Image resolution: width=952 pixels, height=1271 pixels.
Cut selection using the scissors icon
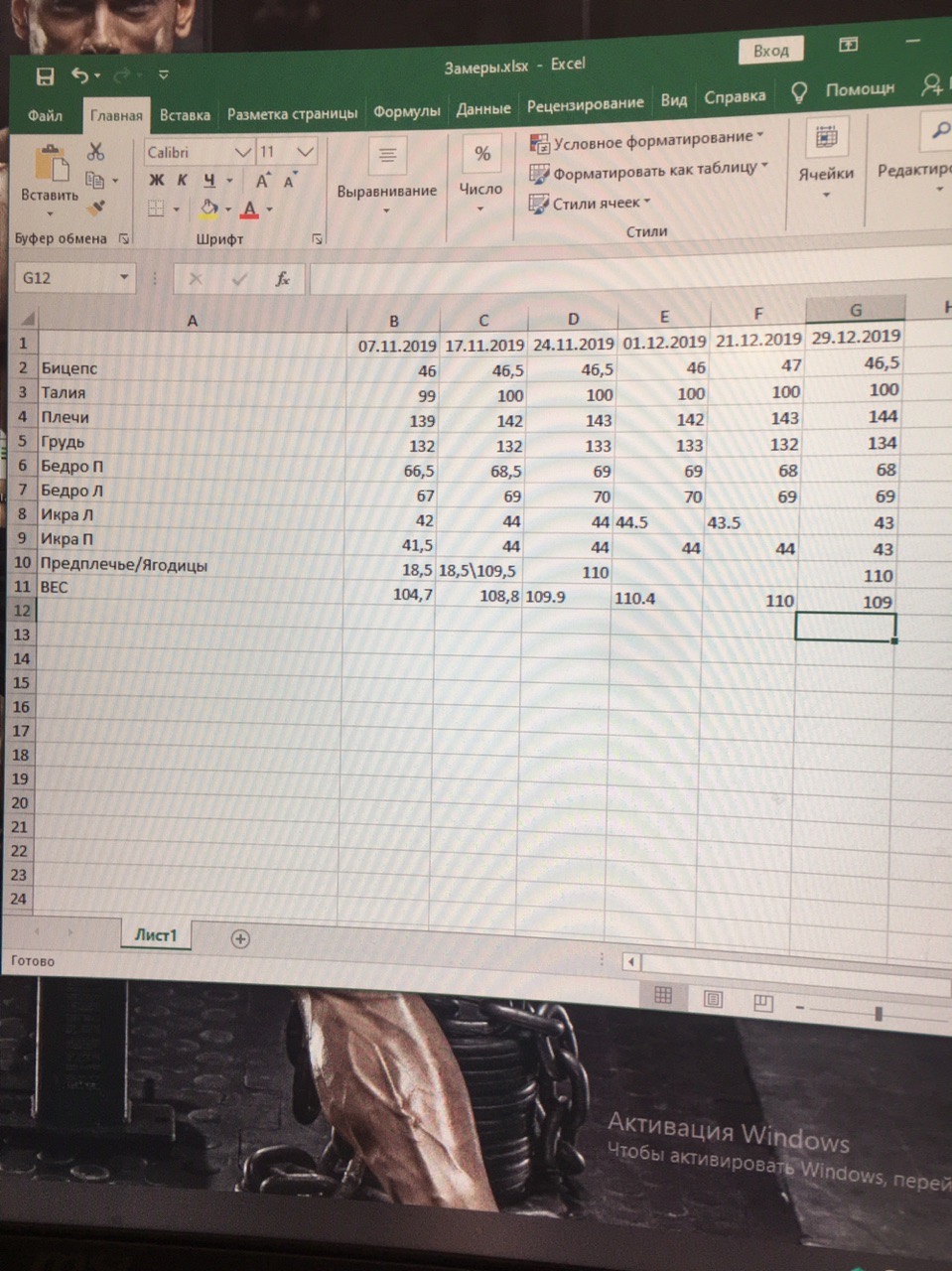96,151
